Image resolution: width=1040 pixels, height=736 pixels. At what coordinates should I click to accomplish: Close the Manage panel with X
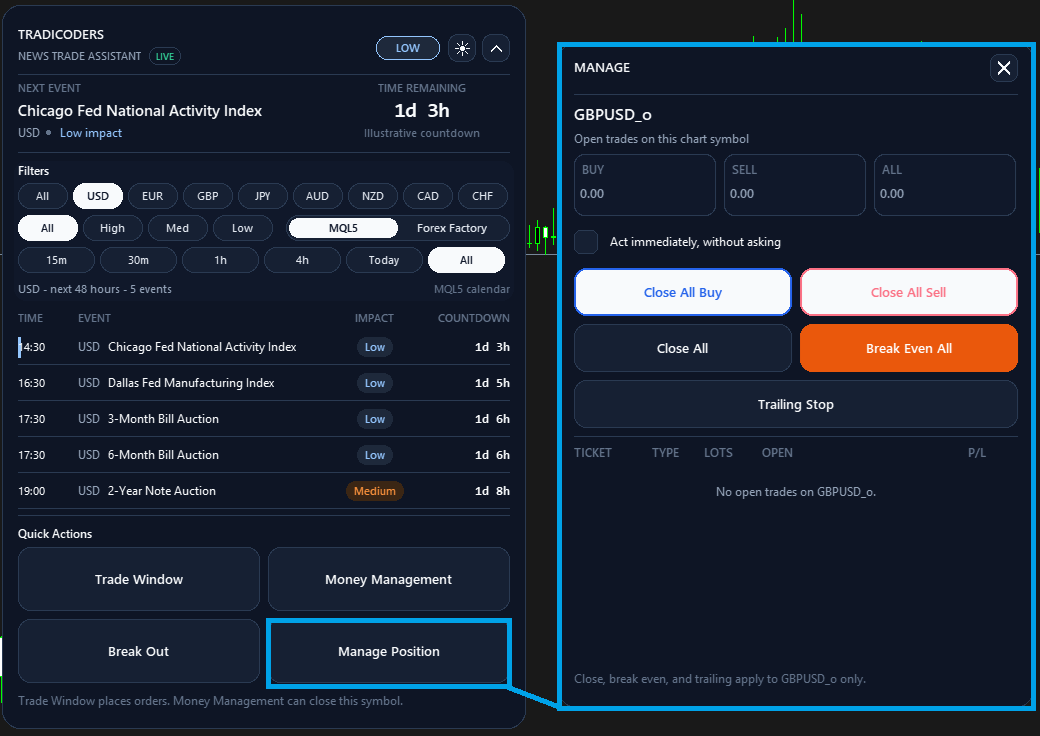pyautogui.click(x=1004, y=68)
